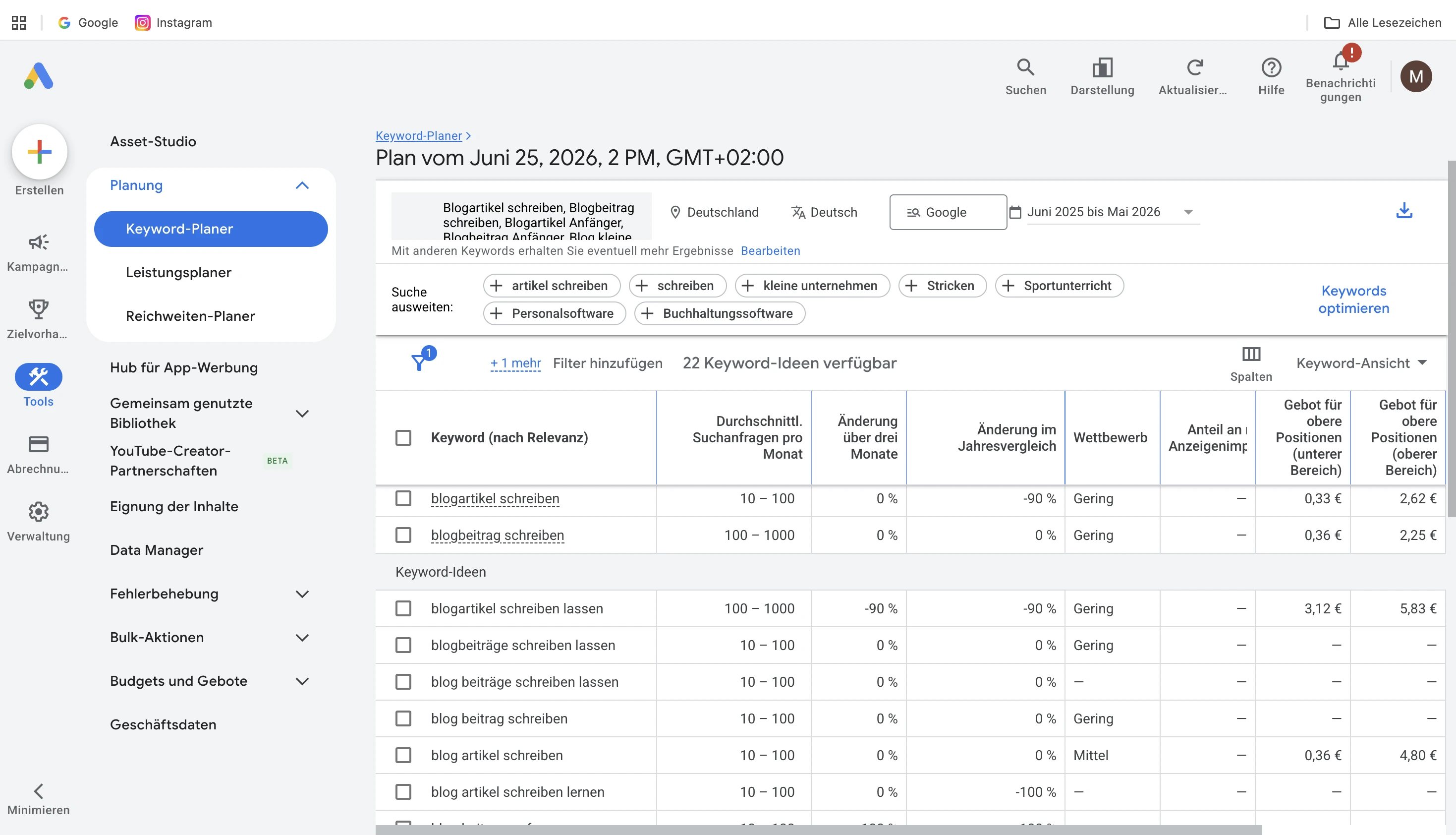The width and height of the screenshot is (1456, 835).
Task: Add 'artikel schreiben' suggestion chip
Action: pos(551,286)
